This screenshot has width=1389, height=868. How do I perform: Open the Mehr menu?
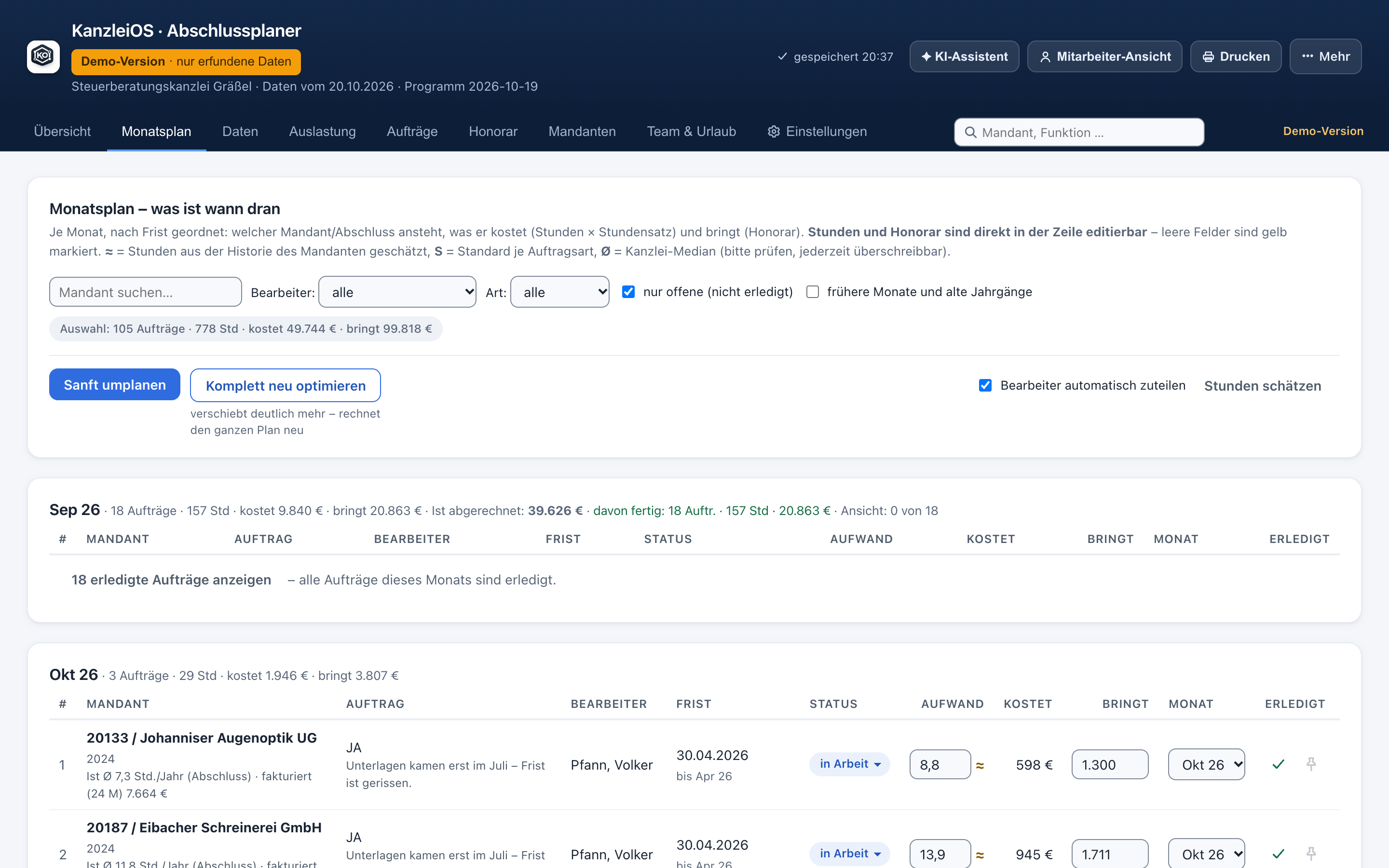pos(1325,56)
